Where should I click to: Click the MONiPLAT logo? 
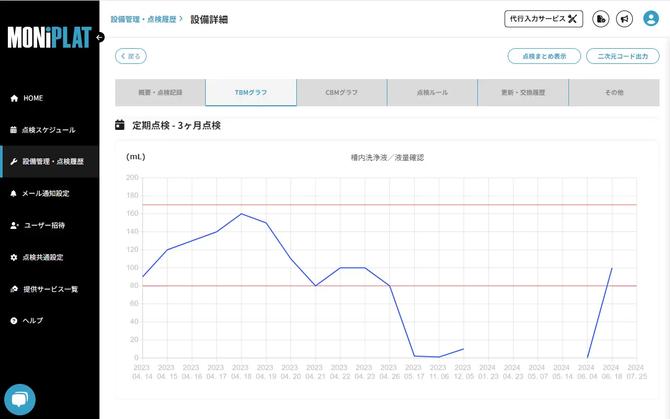coord(49,38)
